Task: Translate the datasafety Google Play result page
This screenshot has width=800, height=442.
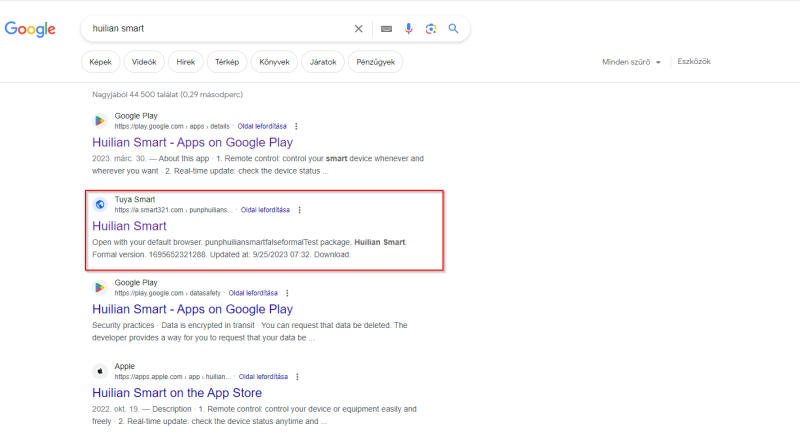Action: (x=253, y=293)
